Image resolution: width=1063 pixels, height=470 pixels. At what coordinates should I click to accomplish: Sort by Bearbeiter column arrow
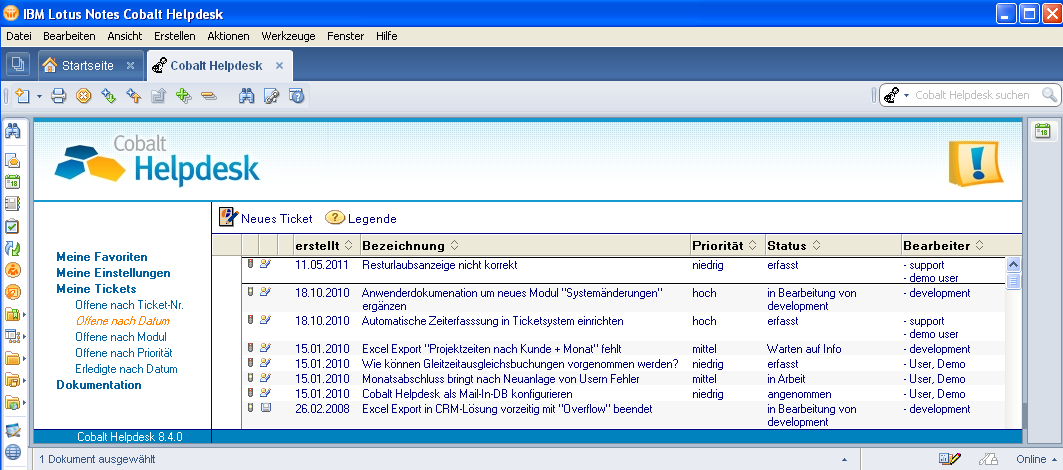point(980,246)
